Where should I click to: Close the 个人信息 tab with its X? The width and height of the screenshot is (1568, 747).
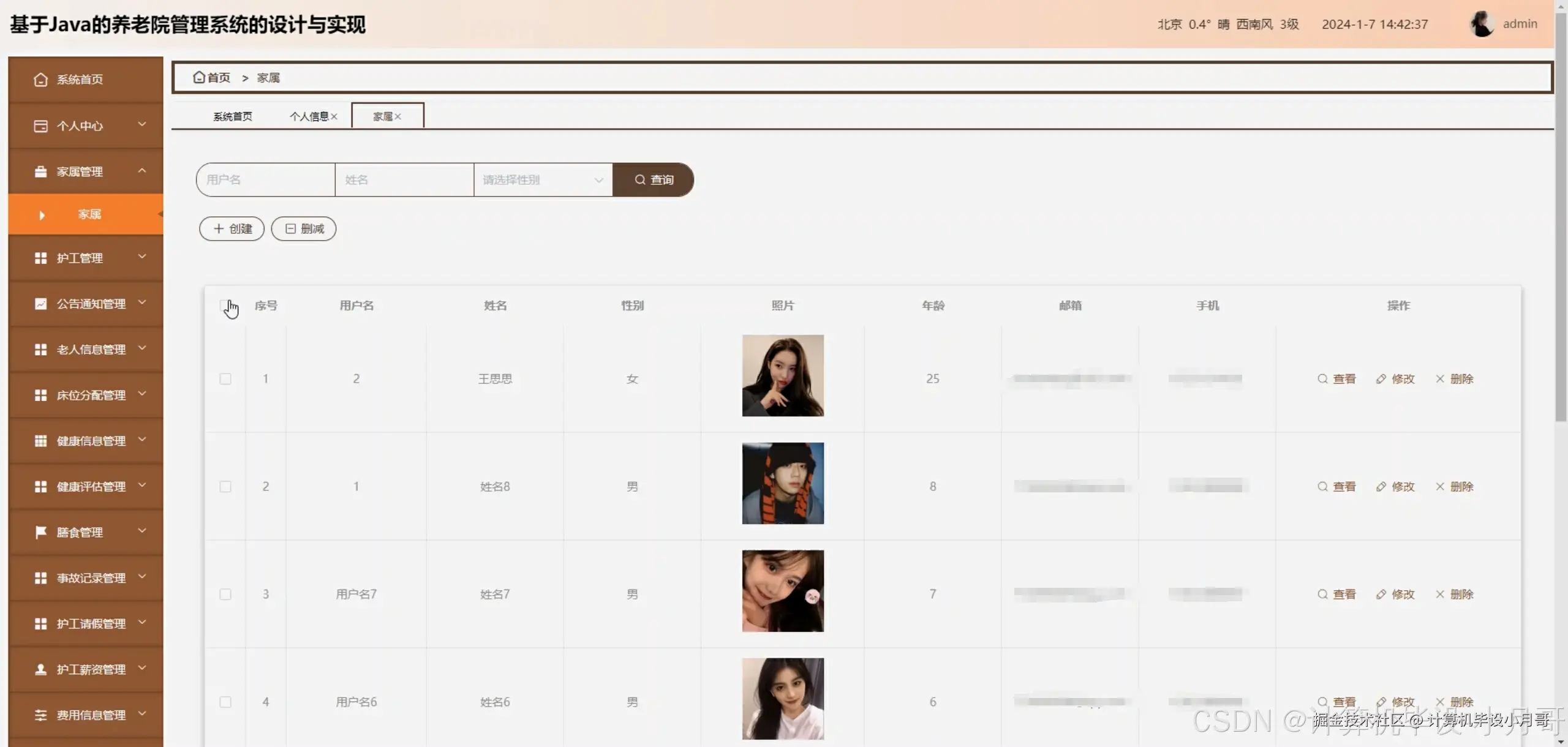tap(334, 116)
